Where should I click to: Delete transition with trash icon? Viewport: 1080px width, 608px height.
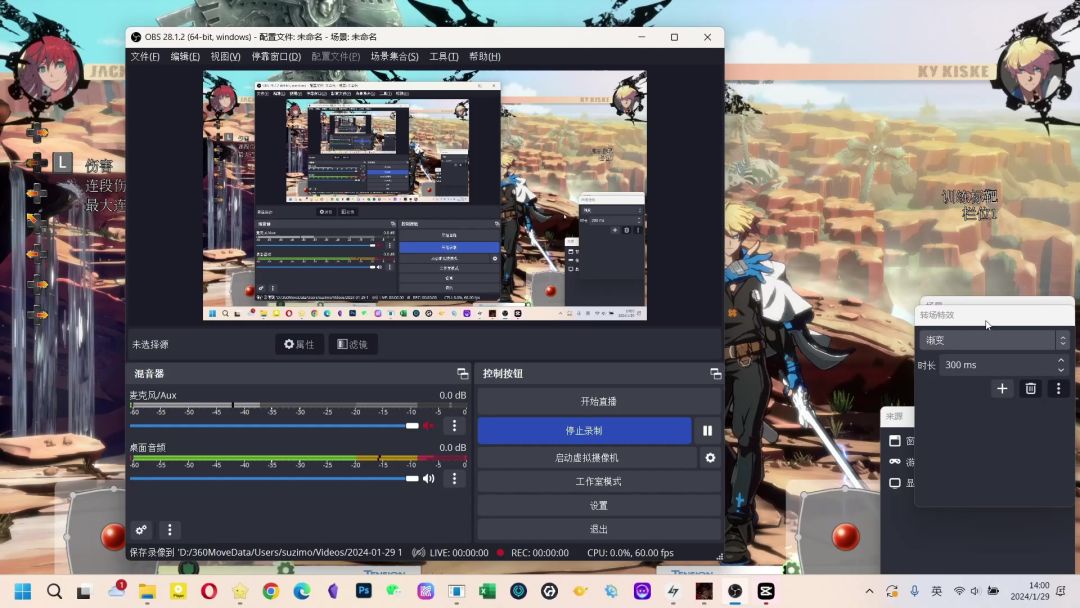[1030, 389]
